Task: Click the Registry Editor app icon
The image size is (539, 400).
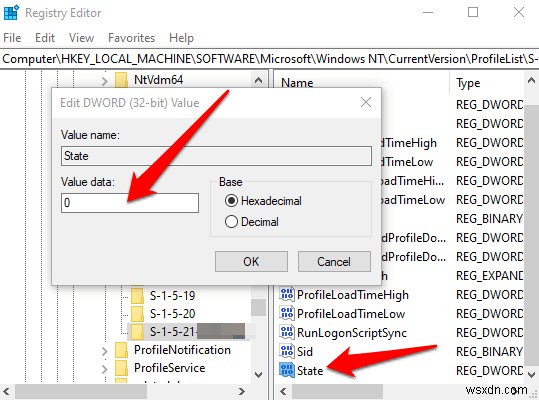Action: pos(11,13)
